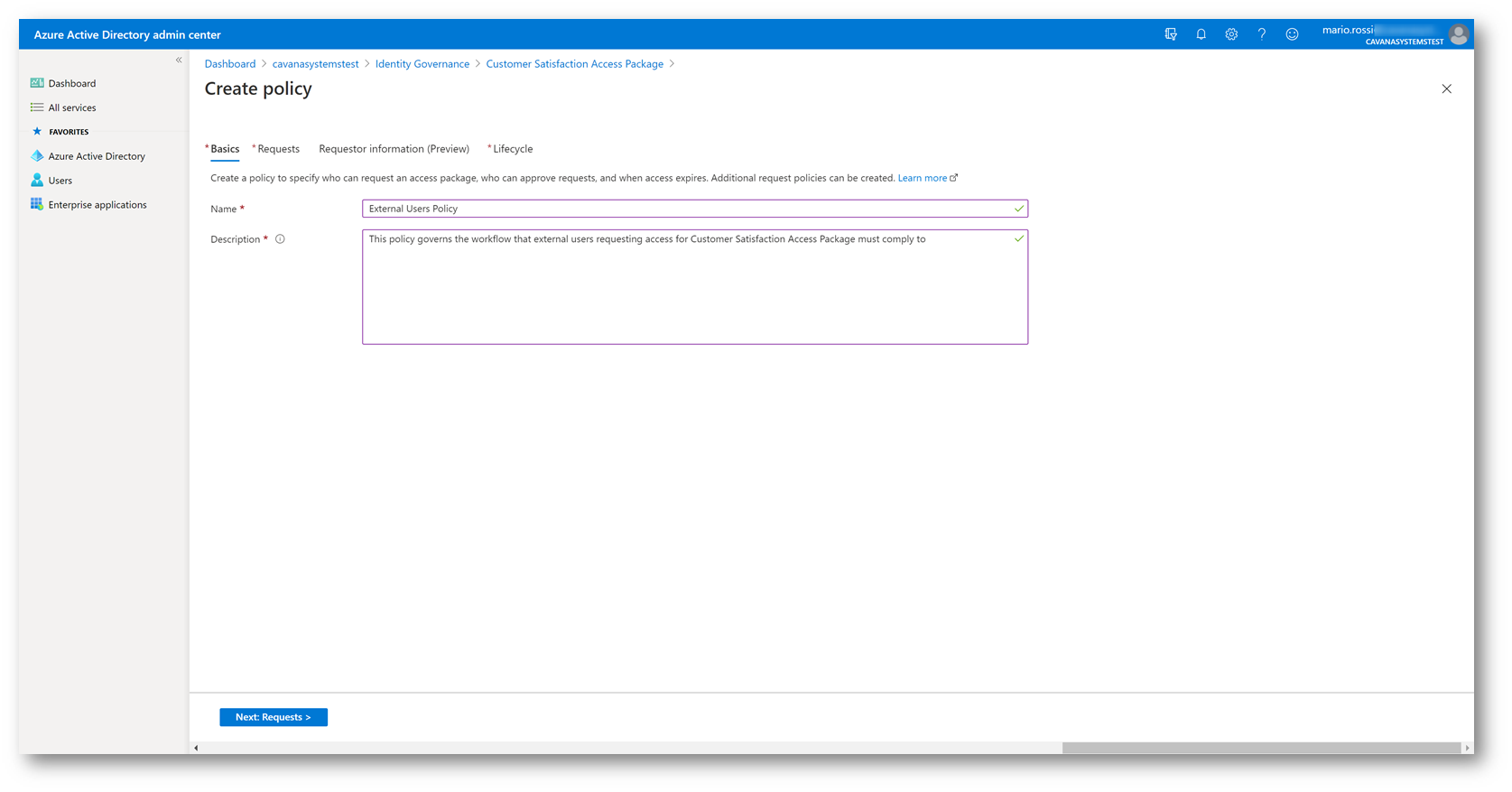This screenshot has width=1512, height=792.
Task: Close the Create policy pane
Action: tap(1446, 89)
